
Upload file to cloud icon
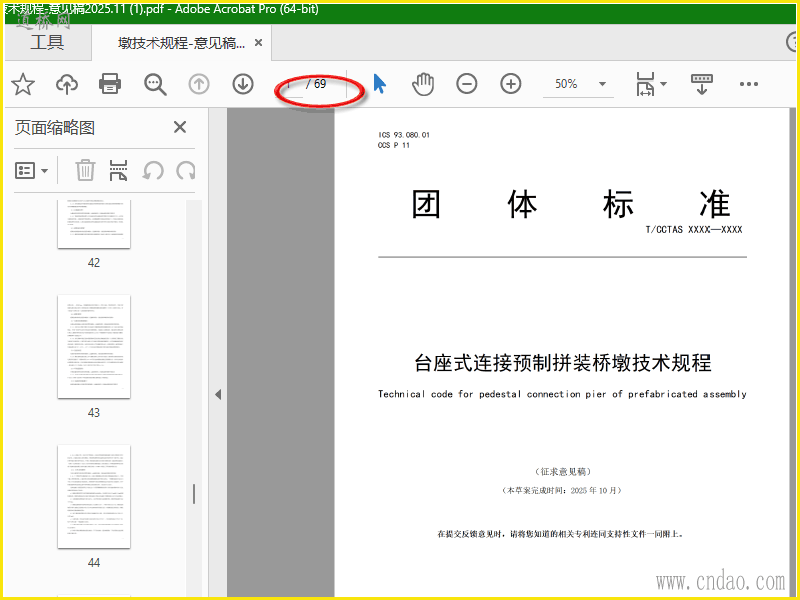(x=67, y=84)
